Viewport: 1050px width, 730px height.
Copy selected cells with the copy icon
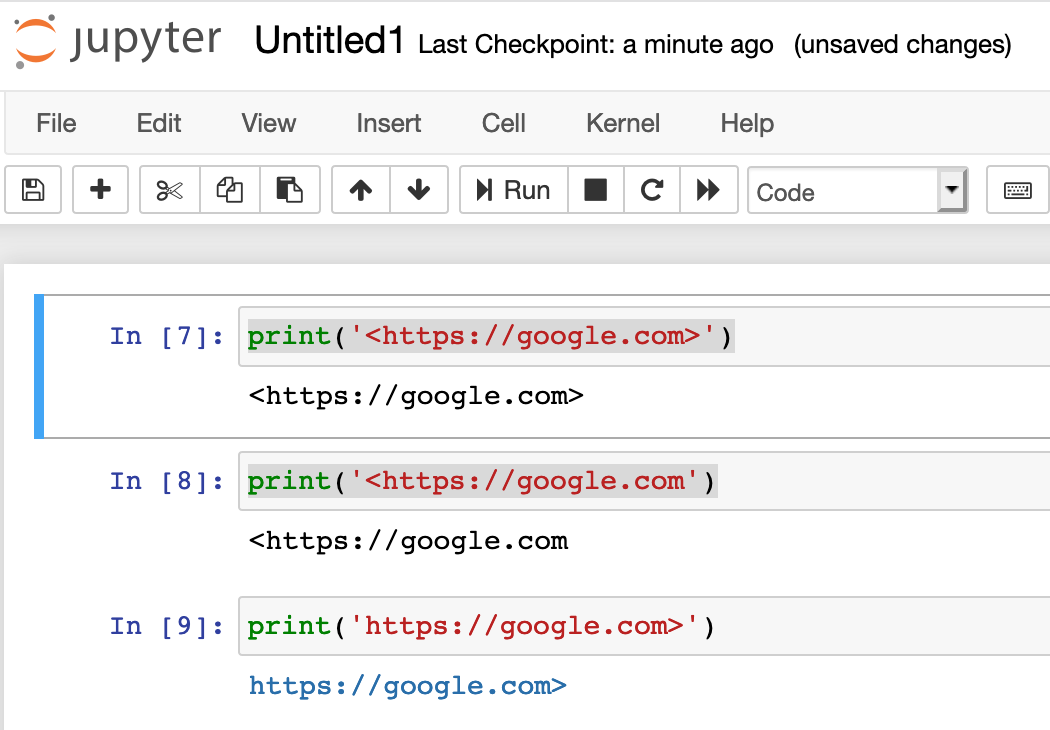229,190
